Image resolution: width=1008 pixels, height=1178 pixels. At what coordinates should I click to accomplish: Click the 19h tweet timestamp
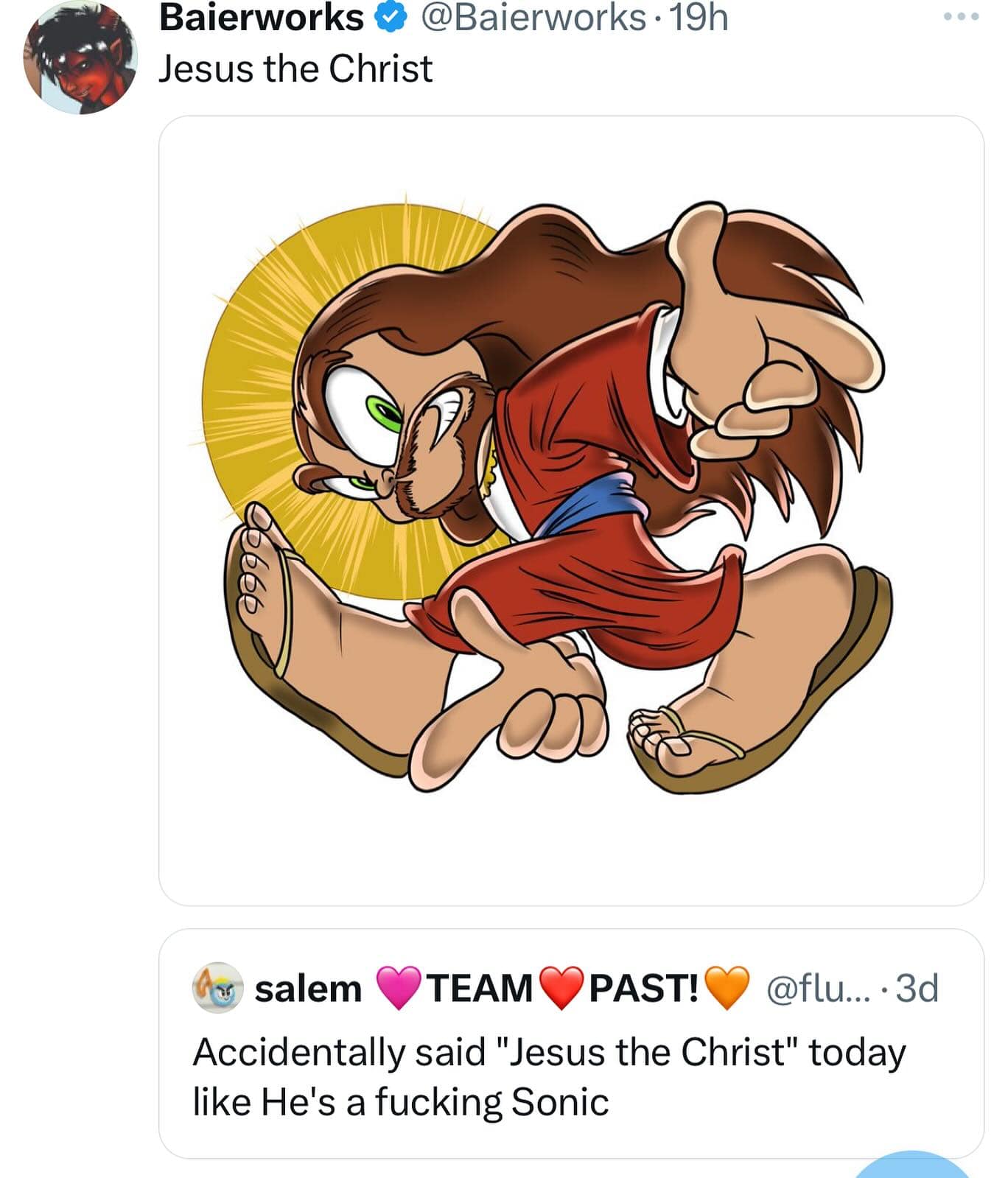pos(699,18)
